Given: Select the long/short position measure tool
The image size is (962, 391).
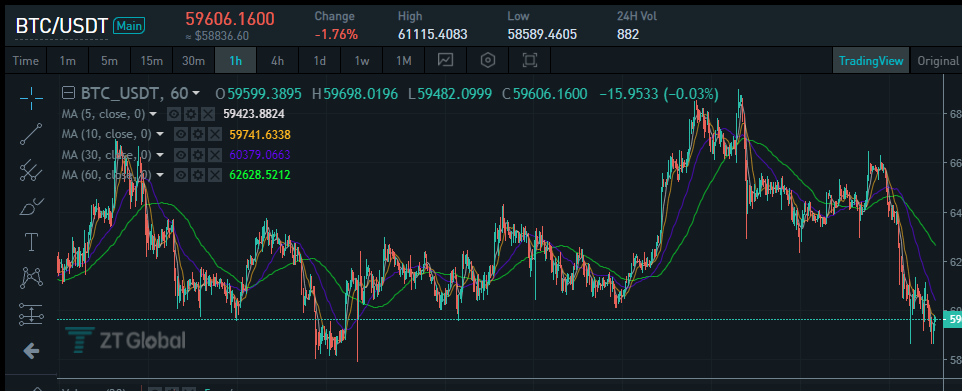Looking at the screenshot, I should coord(31,314).
